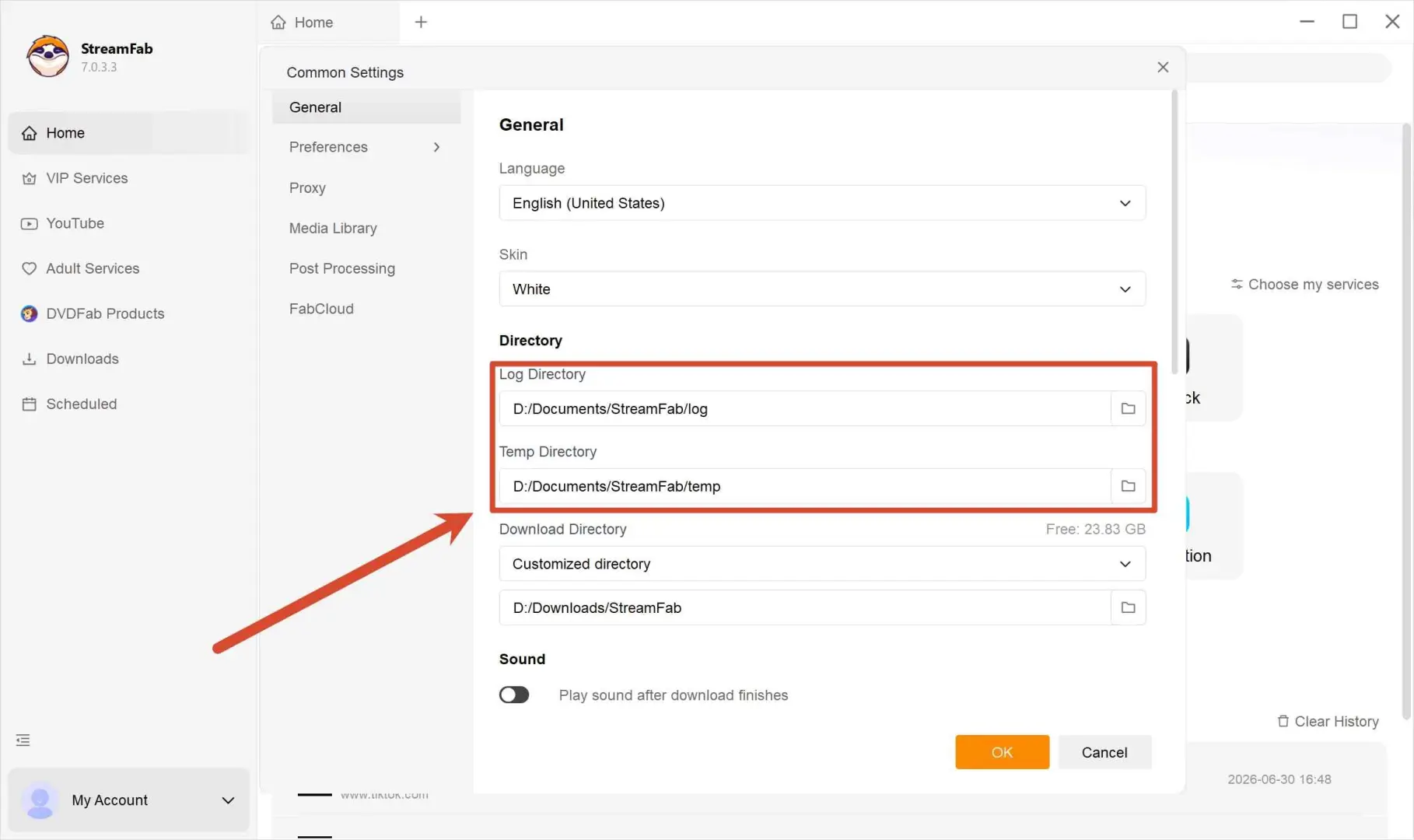Open VIP Services in sidebar
This screenshot has width=1414, height=840.
pos(129,178)
